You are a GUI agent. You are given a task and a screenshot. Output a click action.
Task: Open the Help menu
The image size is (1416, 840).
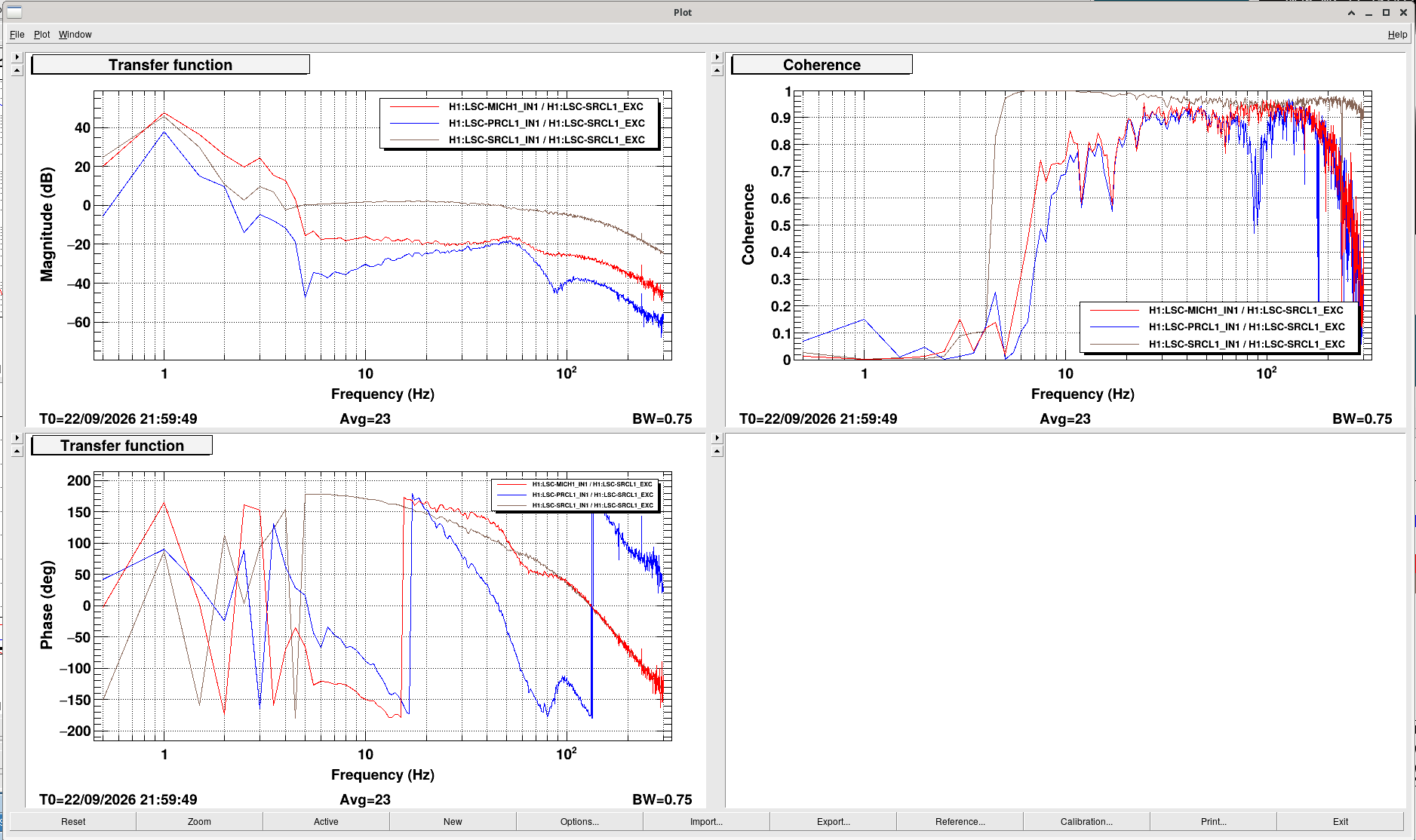pos(1397,35)
